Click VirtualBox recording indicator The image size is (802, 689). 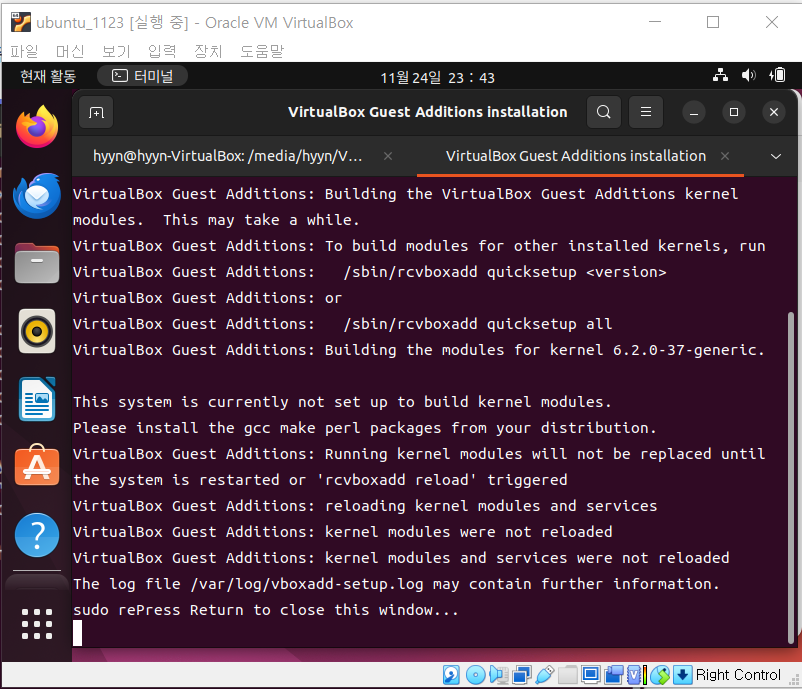pyautogui.click(x=614, y=675)
